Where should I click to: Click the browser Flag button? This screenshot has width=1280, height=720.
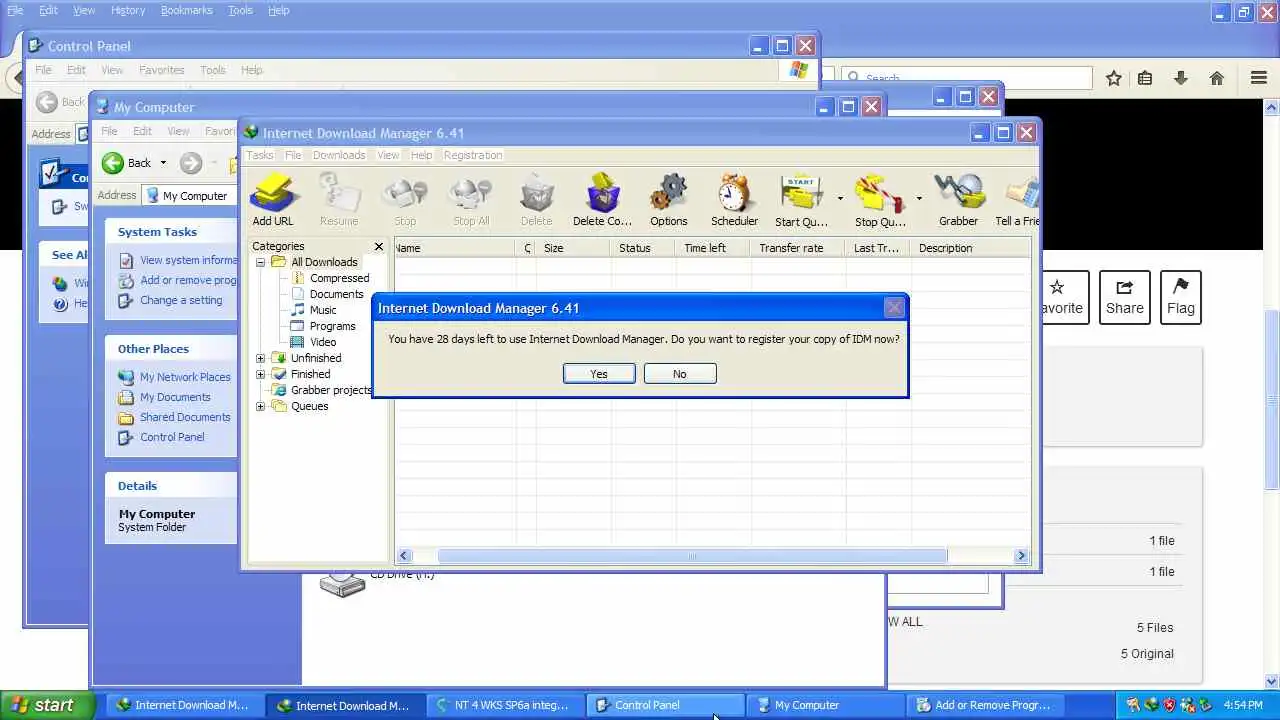click(x=1180, y=297)
